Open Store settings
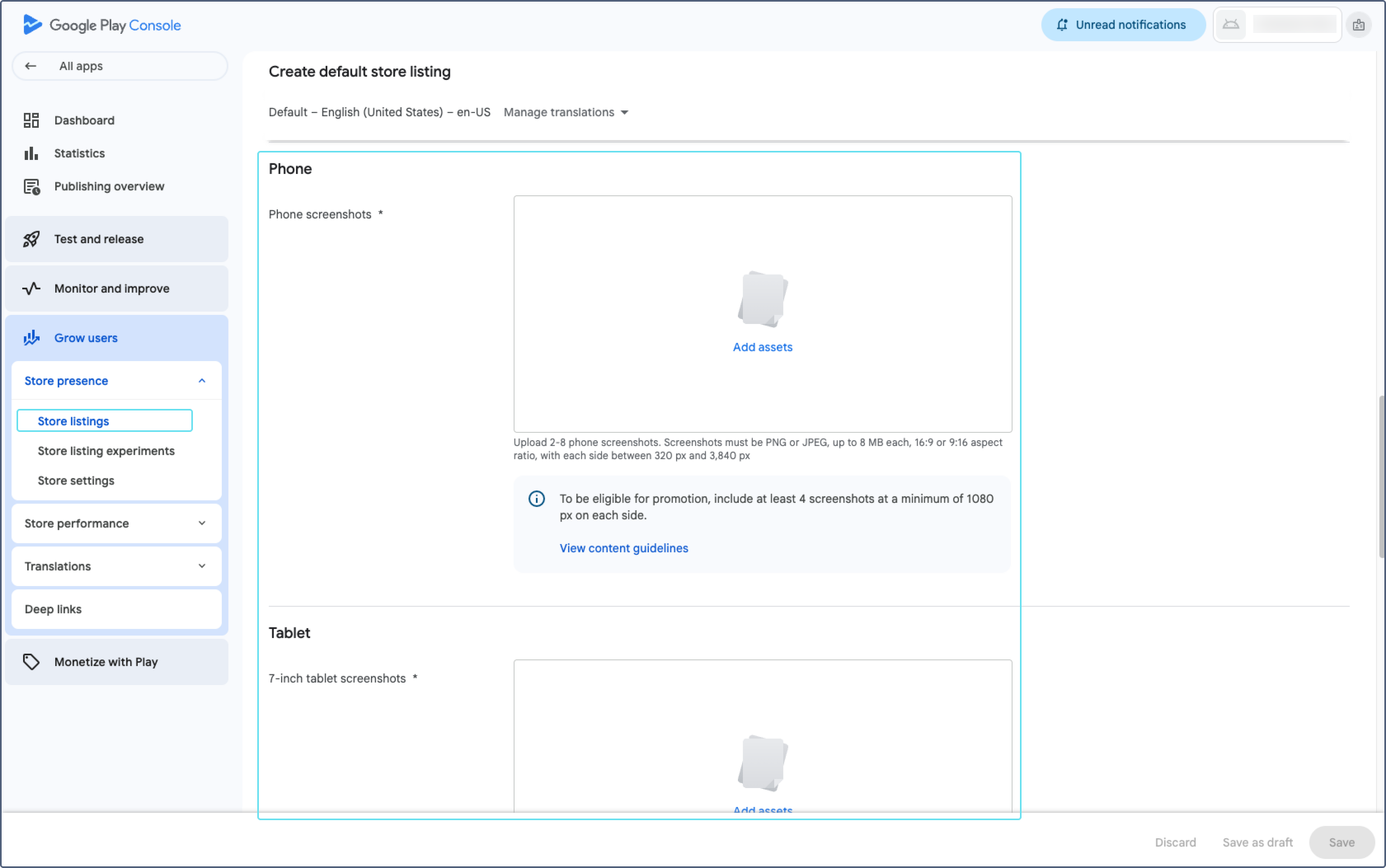Screen dimensions: 1386x868 tap(76, 481)
